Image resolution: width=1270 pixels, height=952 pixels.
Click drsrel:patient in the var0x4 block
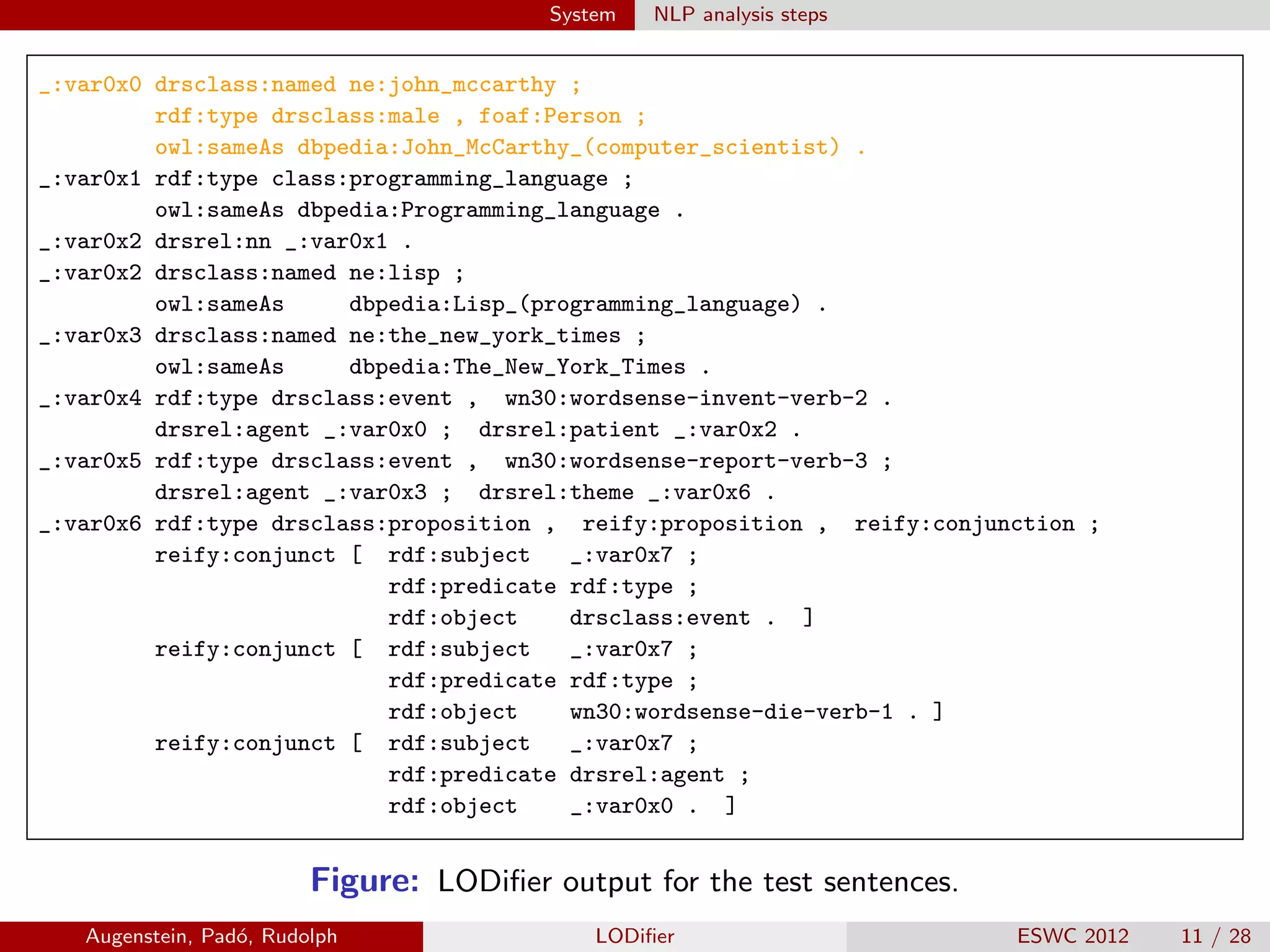(x=569, y=430)
